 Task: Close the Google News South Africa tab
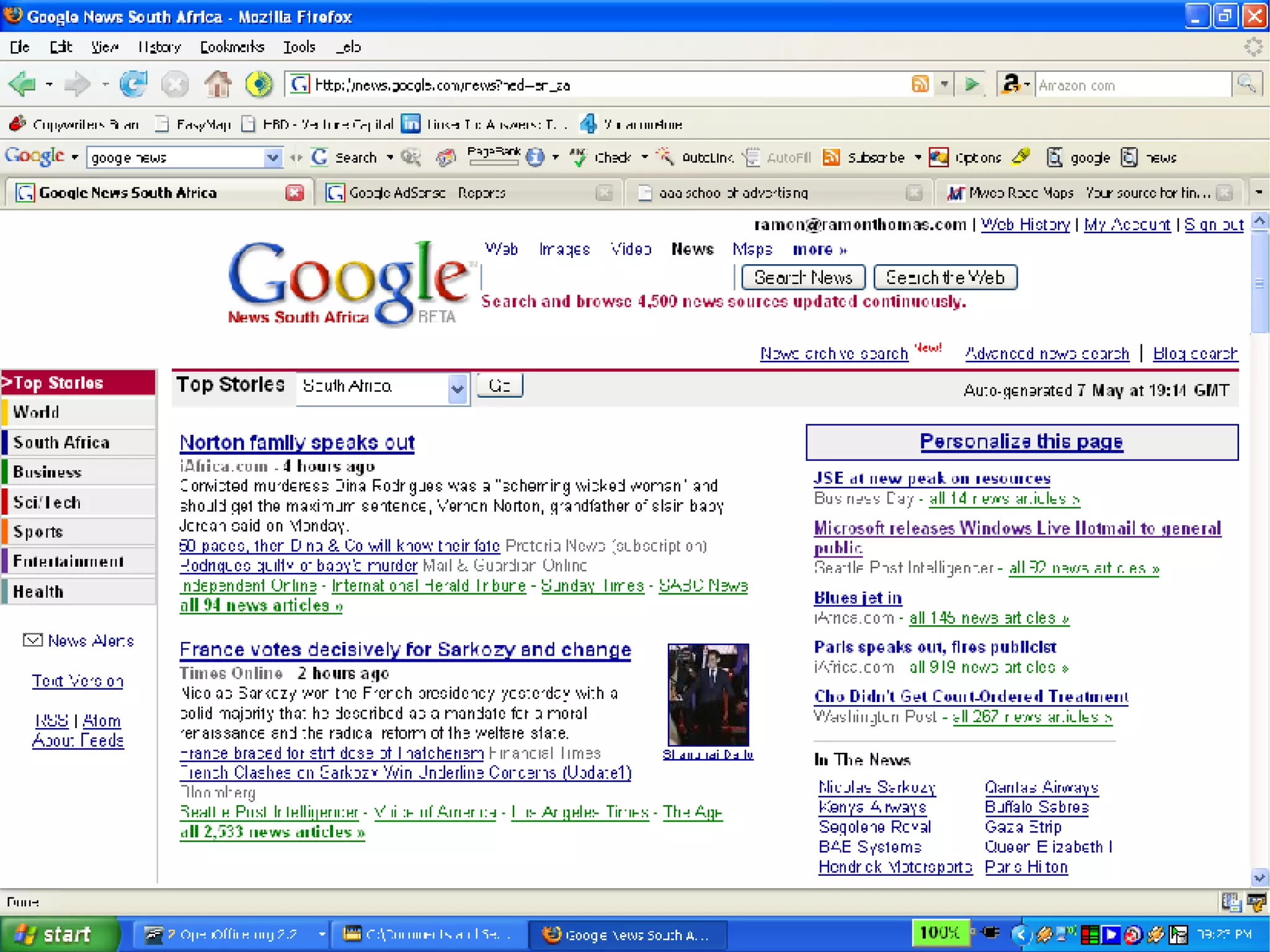point(295,192)
